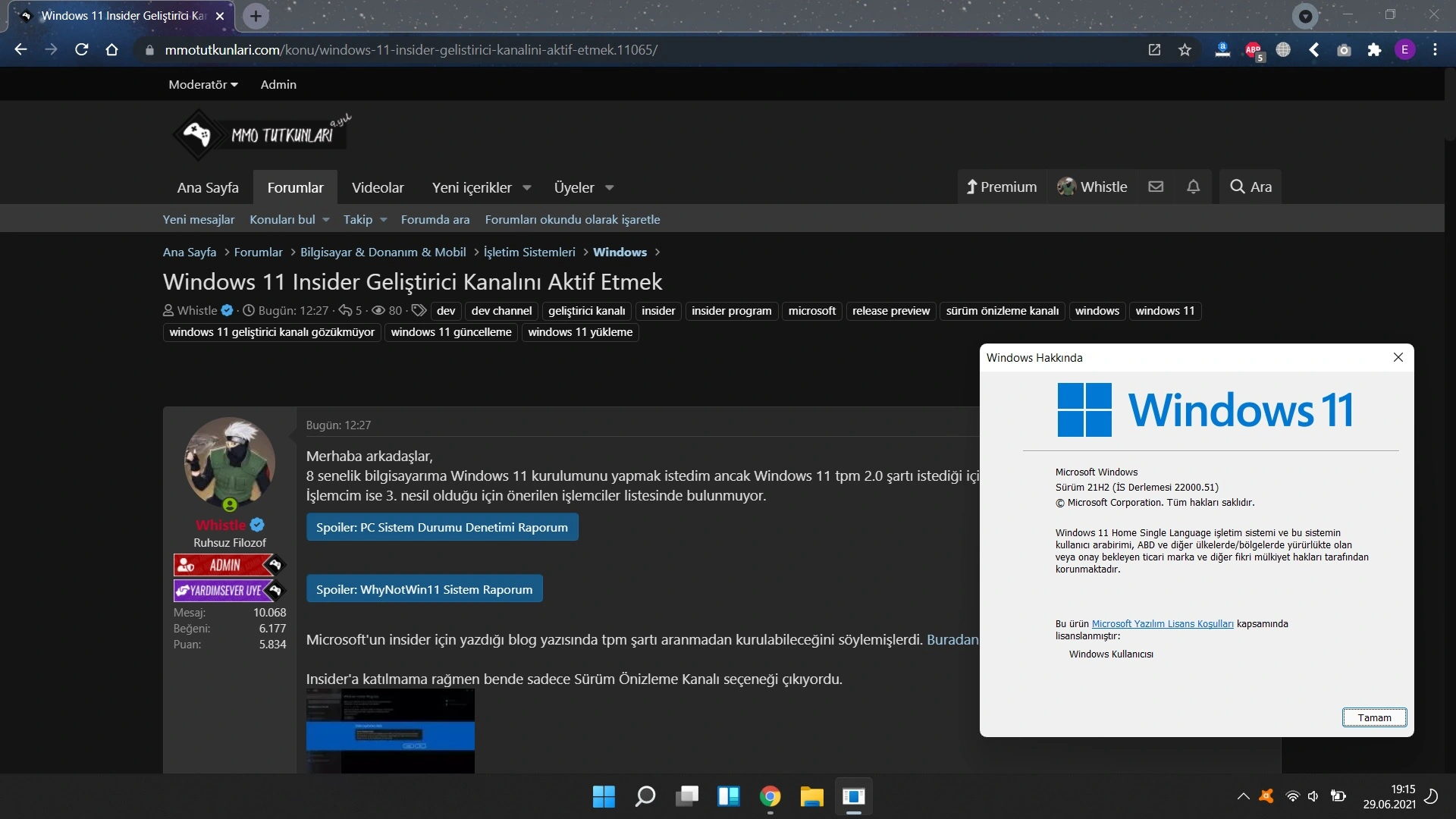Screen dimensions: 1456x819
Task: Open the Extensions puzzle icon
Action: pos(1374,50)
